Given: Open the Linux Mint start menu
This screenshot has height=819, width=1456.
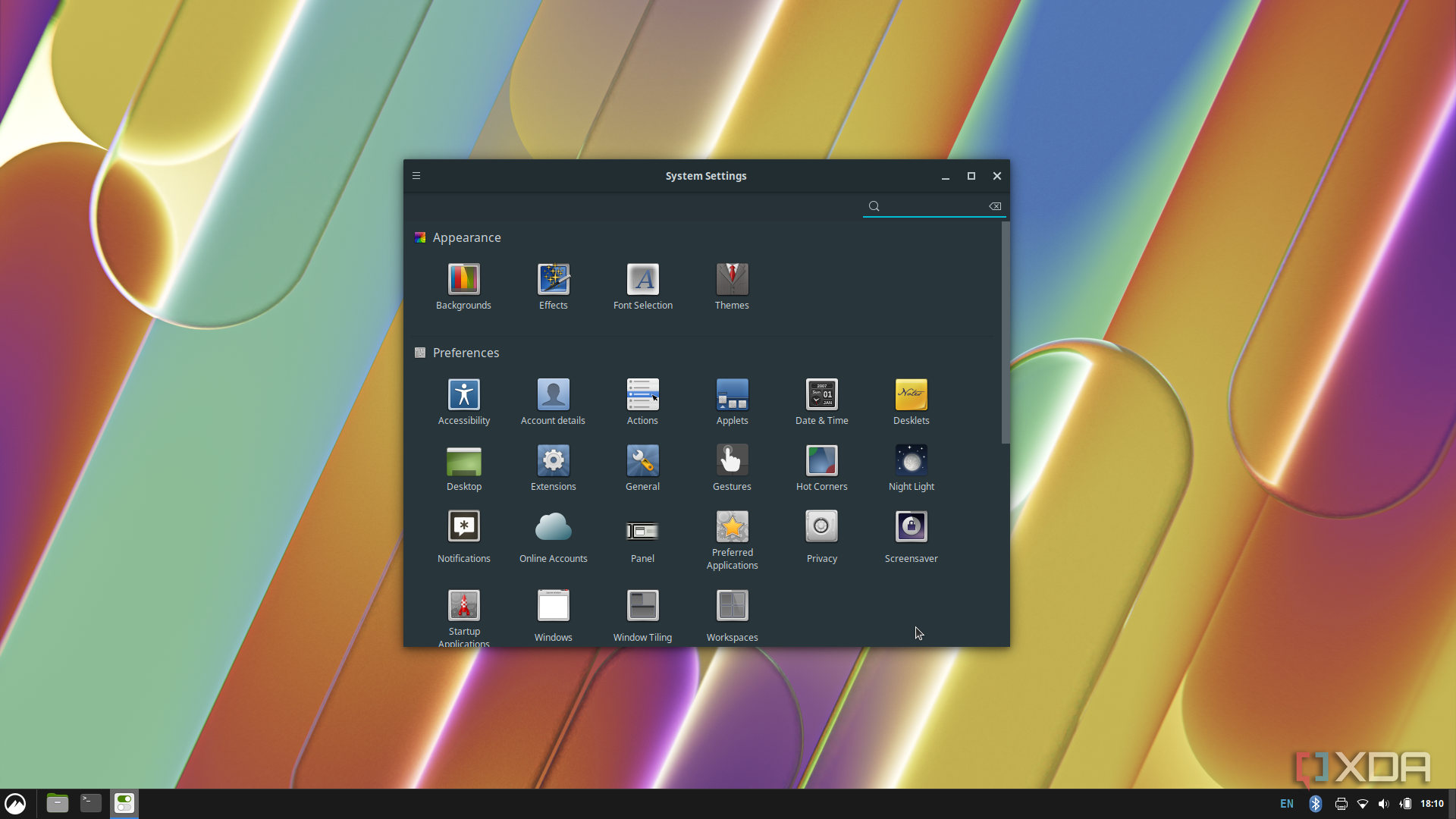Looking at the screenshot, I should tap(15, 803).
